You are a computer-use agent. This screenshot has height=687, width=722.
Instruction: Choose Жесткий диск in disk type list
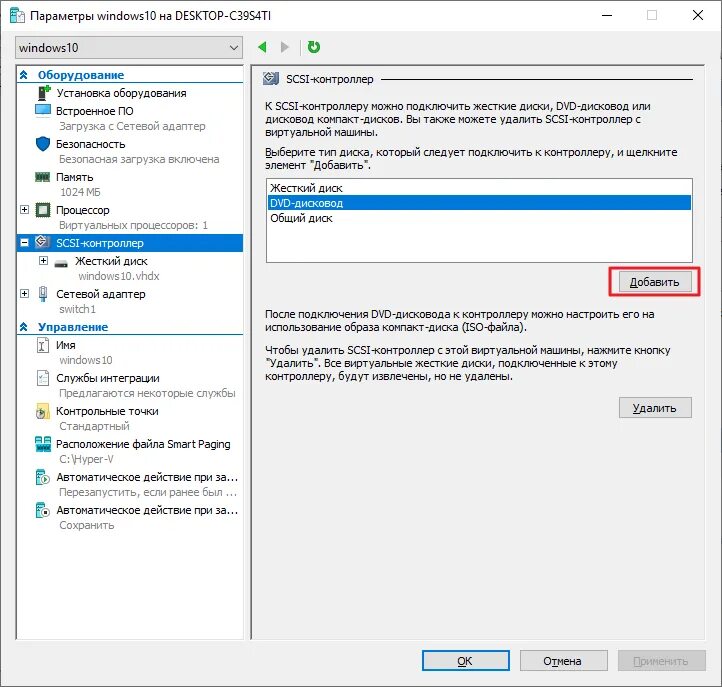click(x=479, y=188)
